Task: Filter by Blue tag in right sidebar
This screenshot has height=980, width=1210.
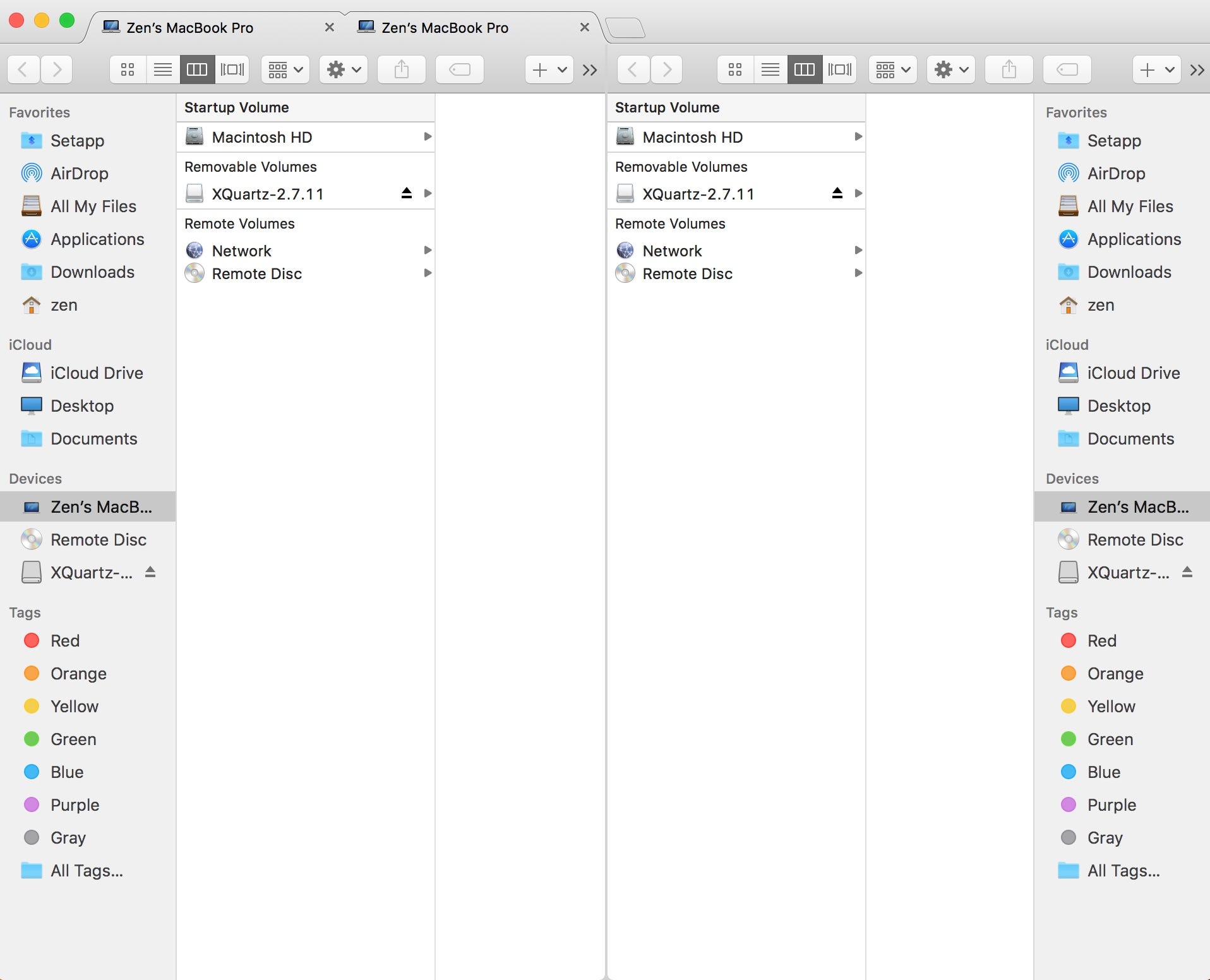Action: coord(1122,772)
